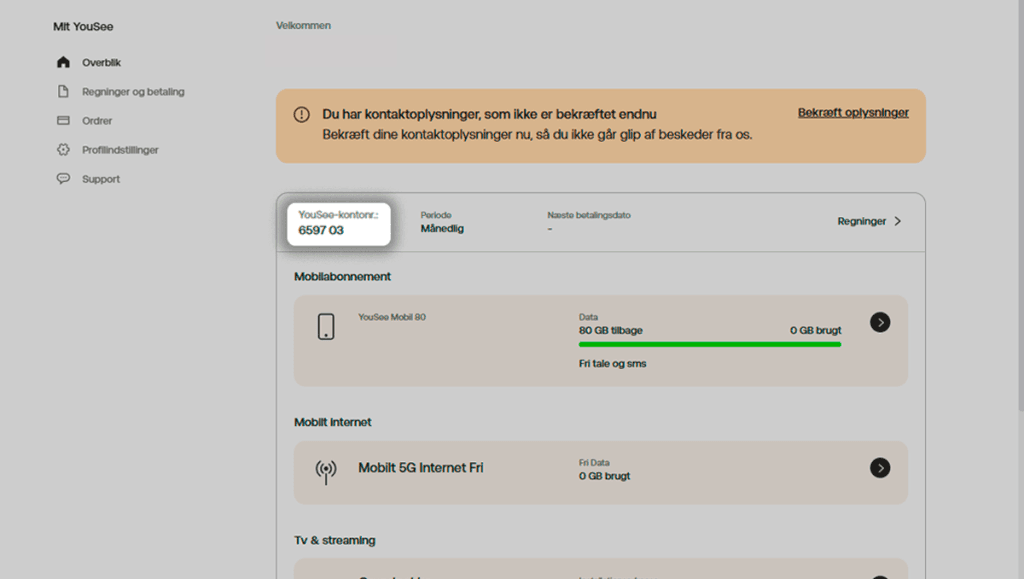Click the phone icon in the Mobilabonnement card
Screen dimensions: 1024x579
coord(326,326)
